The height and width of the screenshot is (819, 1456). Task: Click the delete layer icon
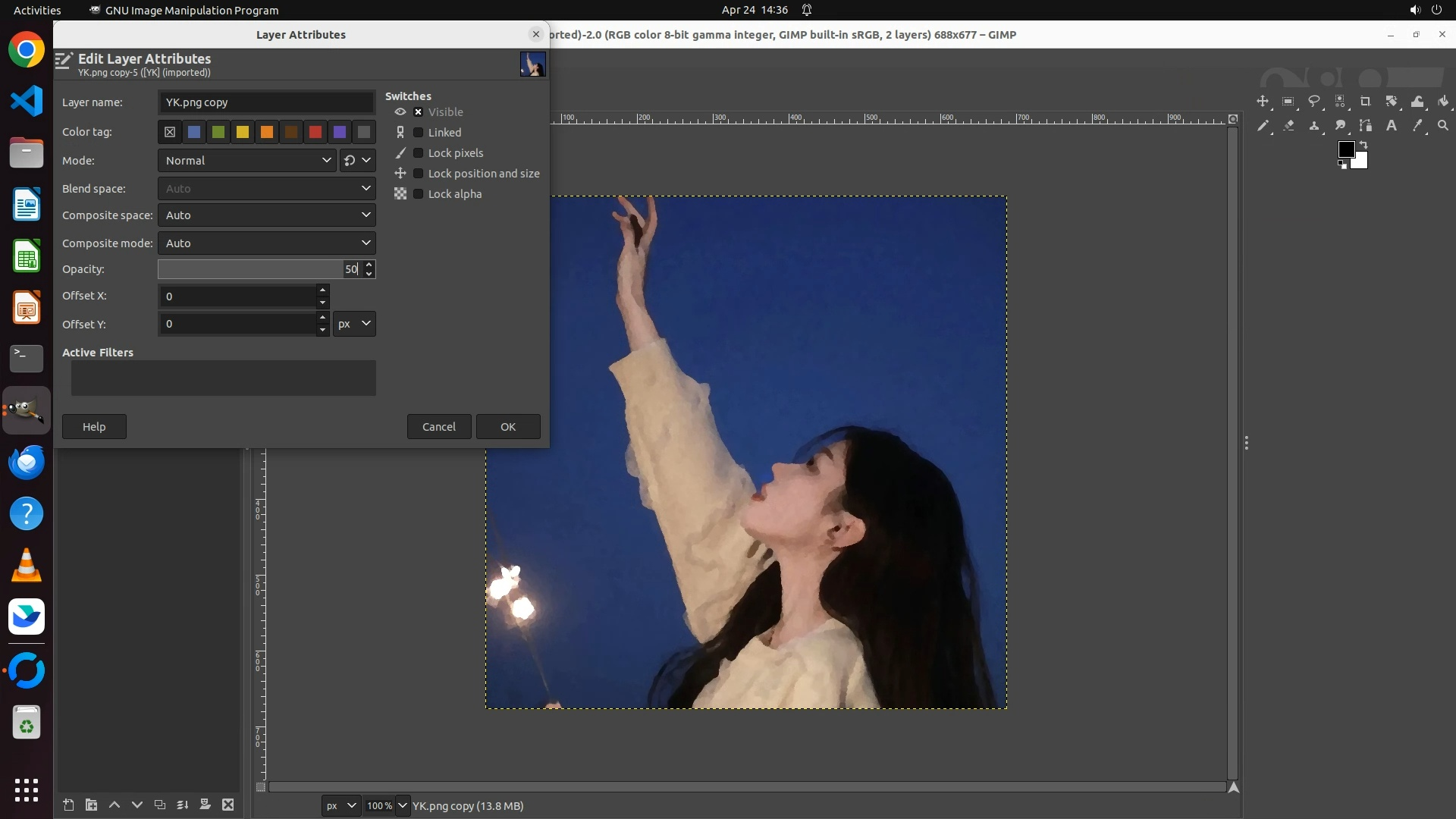click(x=228, y=805)
